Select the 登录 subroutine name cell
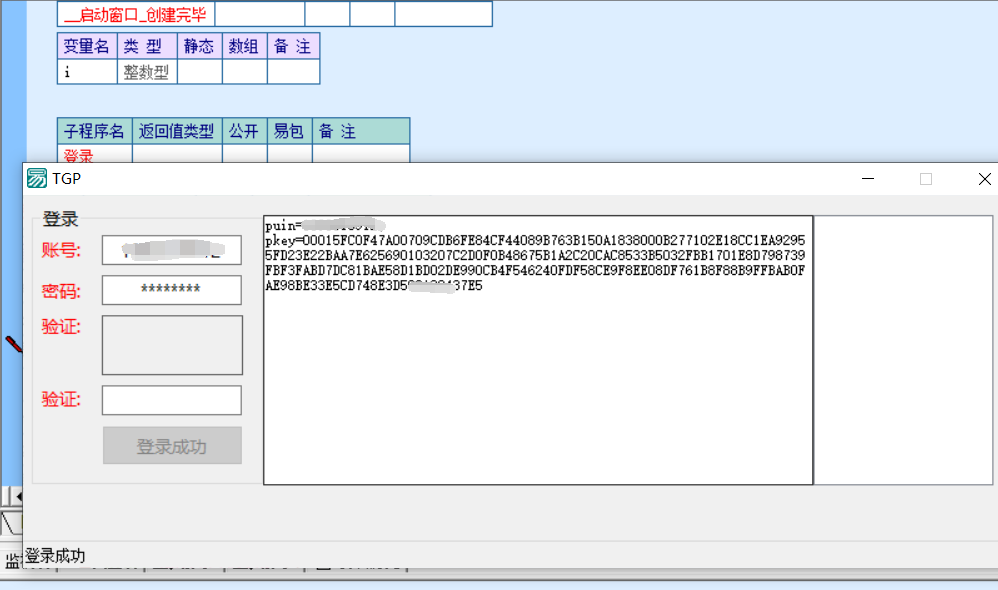The width and height of the screenshot is (998, 590). coord(94,155)
